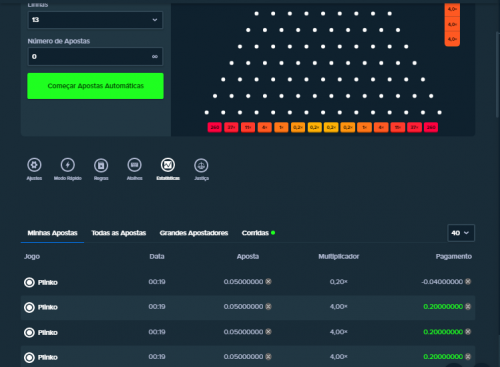Click the leftmost 260 multiplier slot
Image resolution: width=500 pixels, height=367 pixels.
[x=215, y=127]
